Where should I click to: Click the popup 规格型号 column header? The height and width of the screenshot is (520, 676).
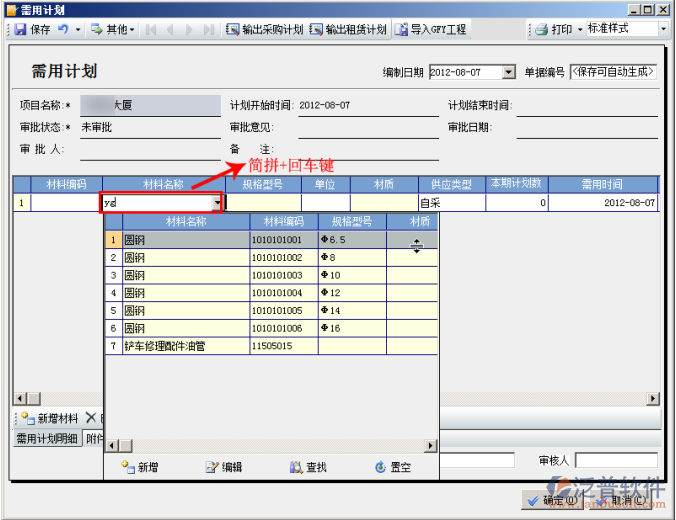click(x=352, y=222)
